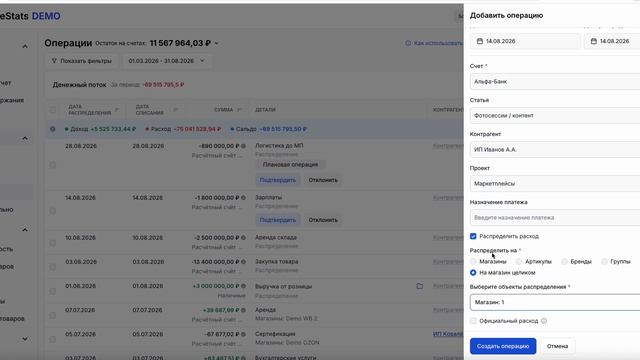
Task: Sort by the СУММА column icon
Action: pyautogui.click(x=239, y=109)
